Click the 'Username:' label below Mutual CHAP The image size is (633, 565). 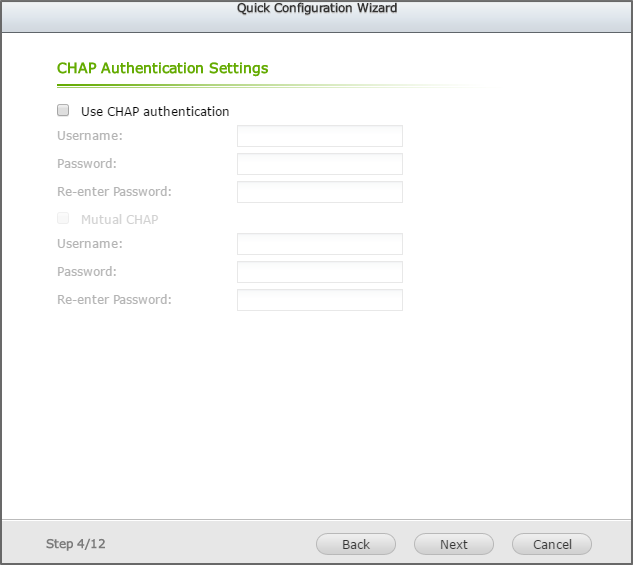(x=90, y=244)
